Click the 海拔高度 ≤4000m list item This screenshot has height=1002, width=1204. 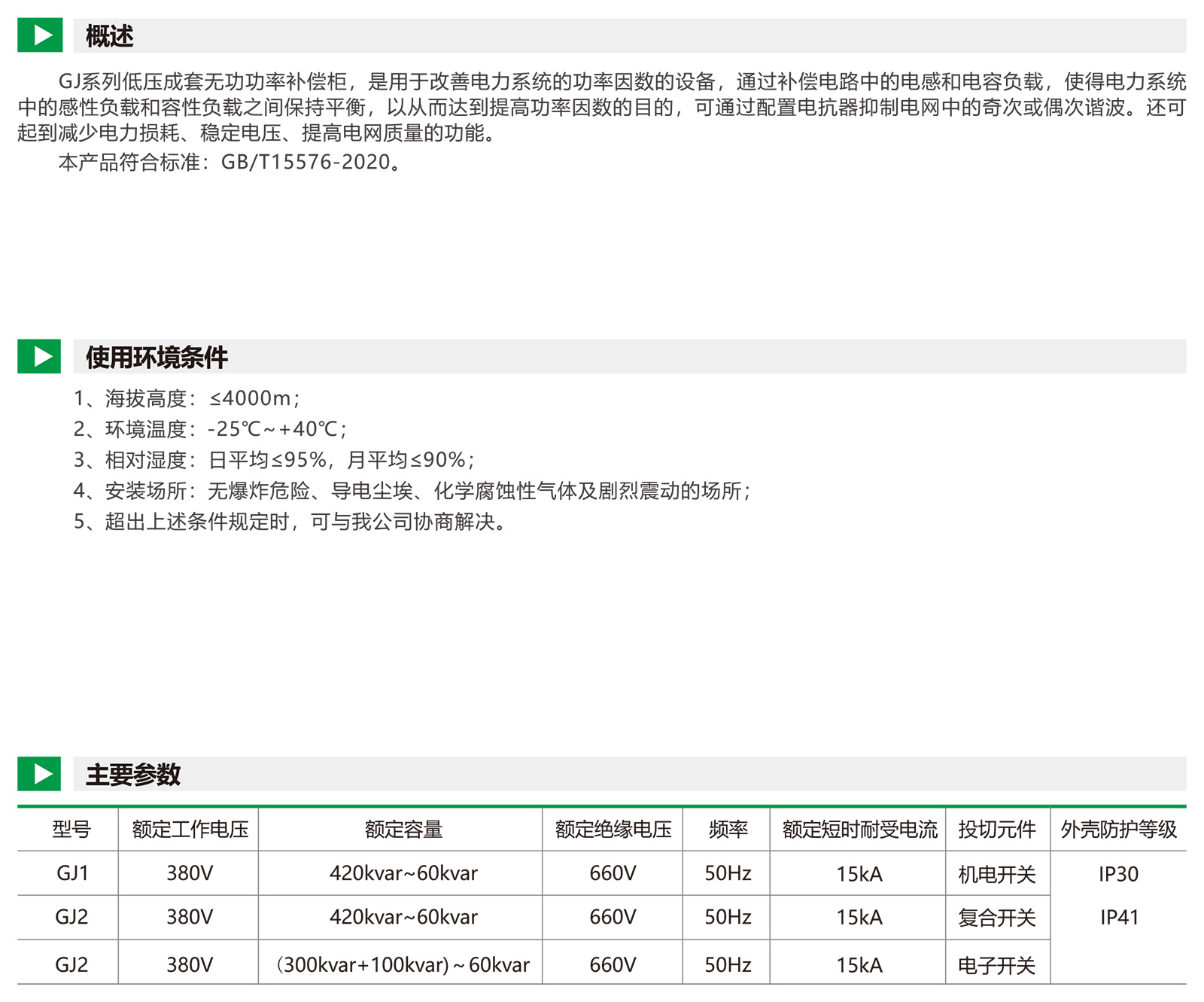click(187, 398)
